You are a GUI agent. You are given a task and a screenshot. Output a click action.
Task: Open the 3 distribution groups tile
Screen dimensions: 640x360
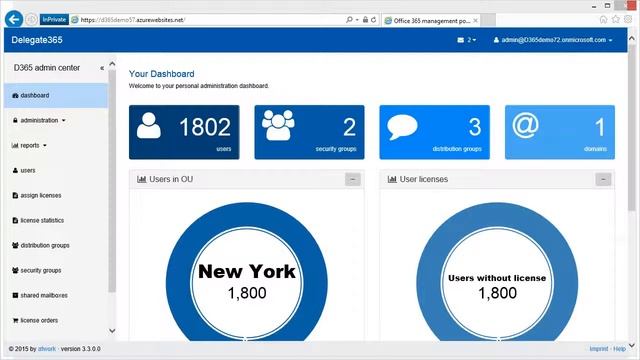[x=435, y=132]
